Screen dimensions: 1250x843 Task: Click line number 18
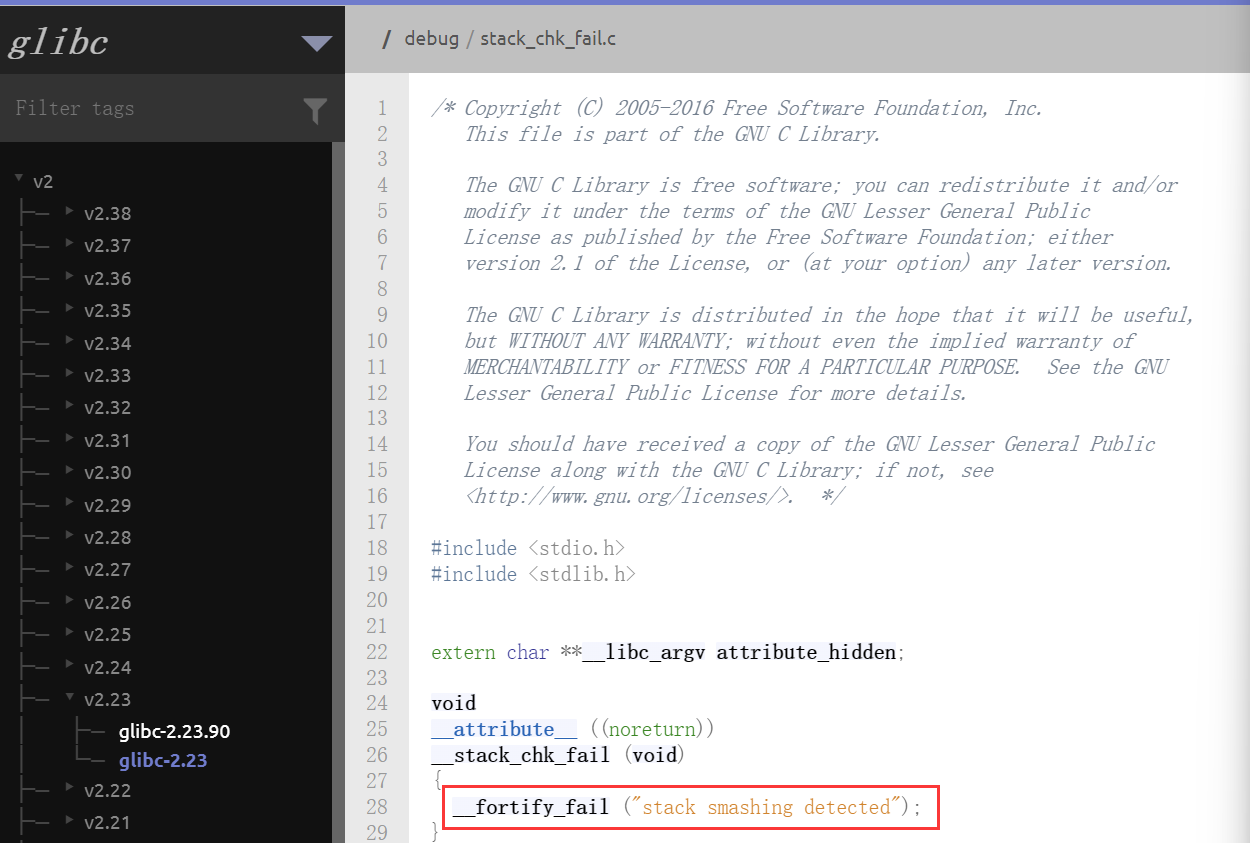pyautogui.click(x=377, y=548)
